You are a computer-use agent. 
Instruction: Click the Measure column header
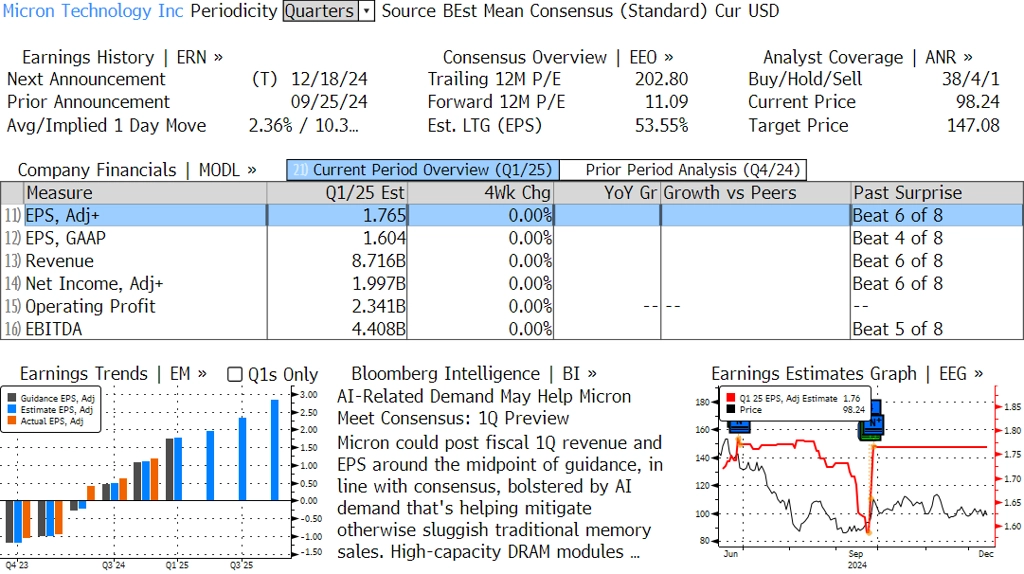145,193
